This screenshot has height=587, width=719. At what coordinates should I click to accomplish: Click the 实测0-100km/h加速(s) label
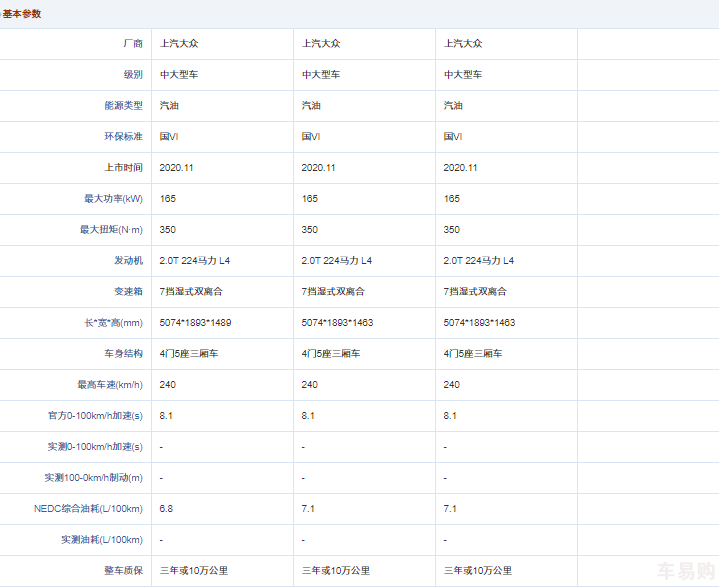[x=95, y=447]
